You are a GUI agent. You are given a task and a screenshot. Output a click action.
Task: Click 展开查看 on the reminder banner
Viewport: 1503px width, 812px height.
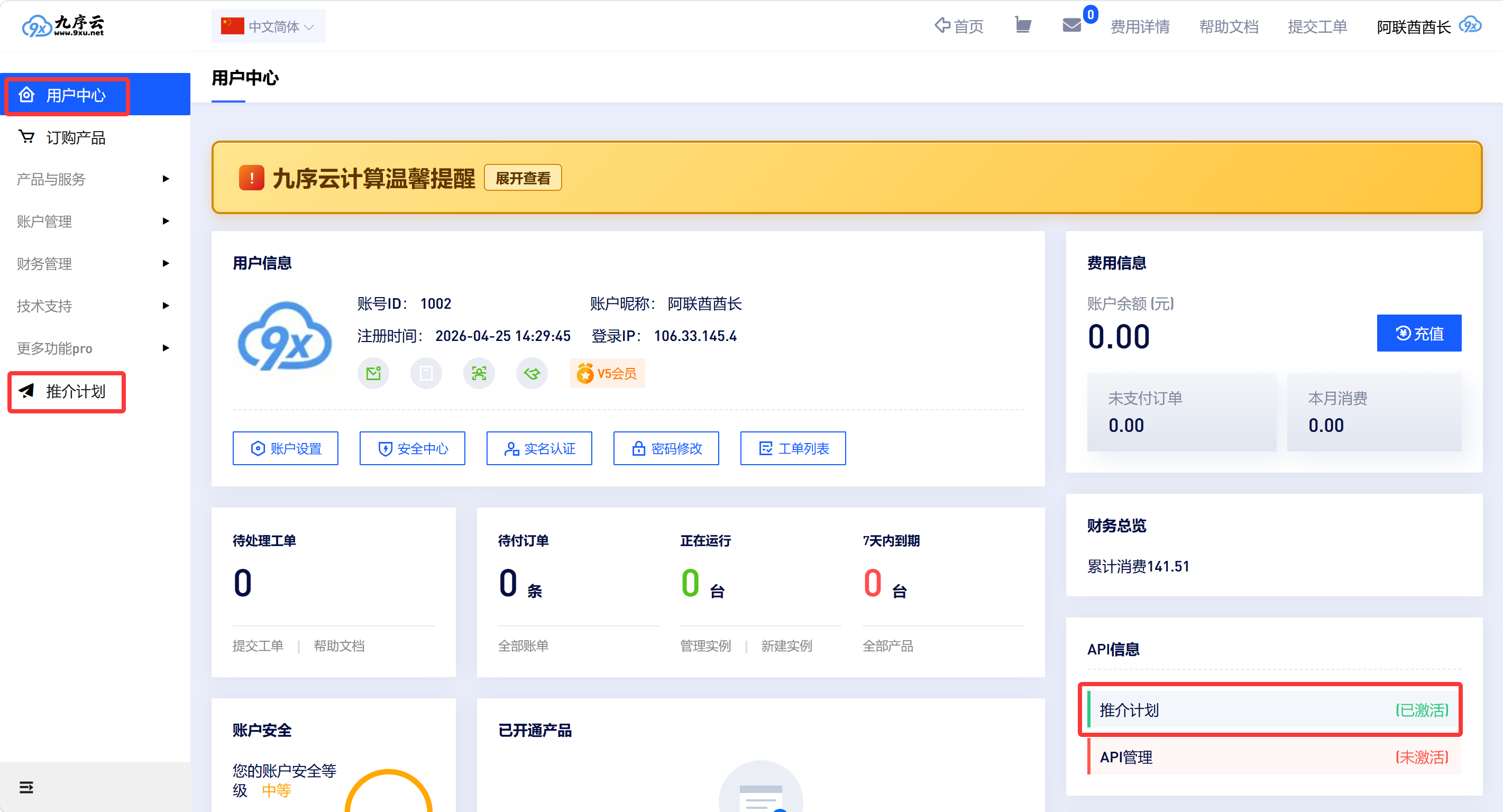[523, 178]
